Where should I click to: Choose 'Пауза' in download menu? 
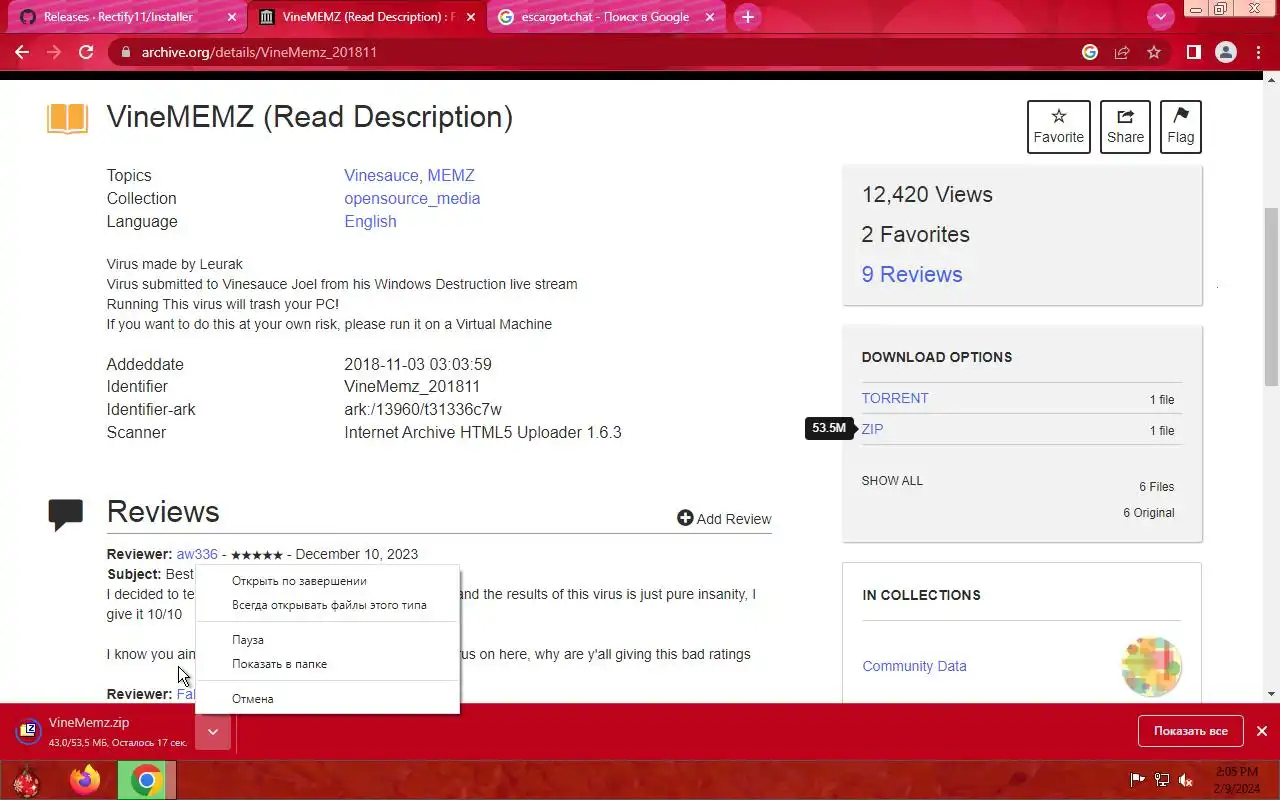[x=327, y=640]
